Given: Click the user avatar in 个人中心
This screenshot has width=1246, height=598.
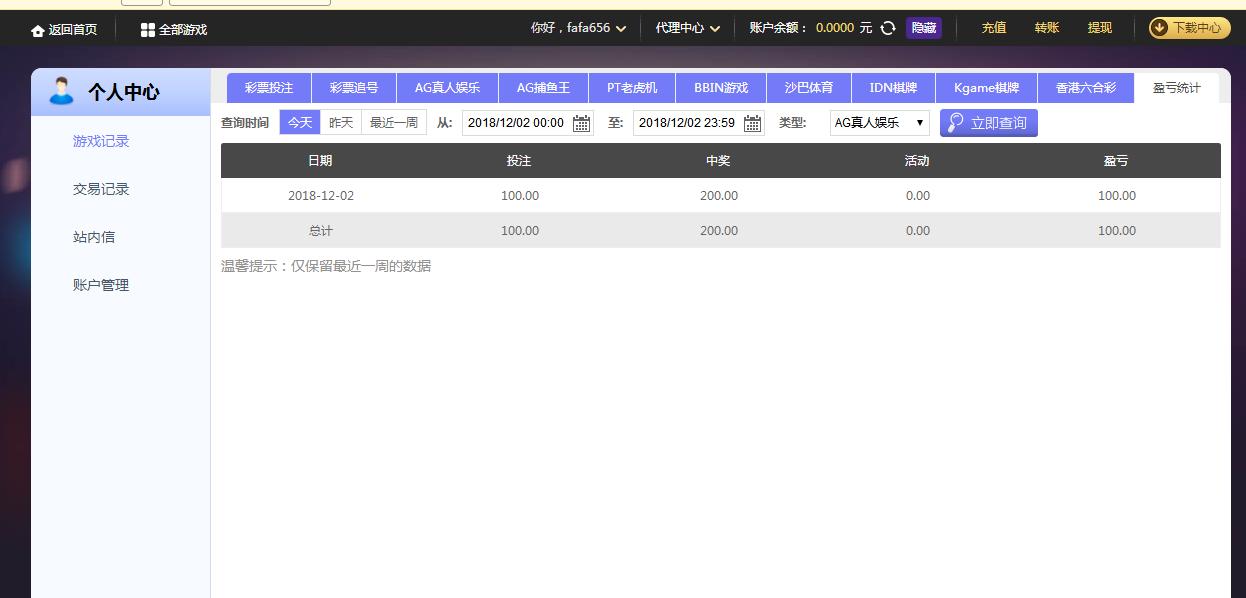Looking at the screenshot, I should 62,91.
